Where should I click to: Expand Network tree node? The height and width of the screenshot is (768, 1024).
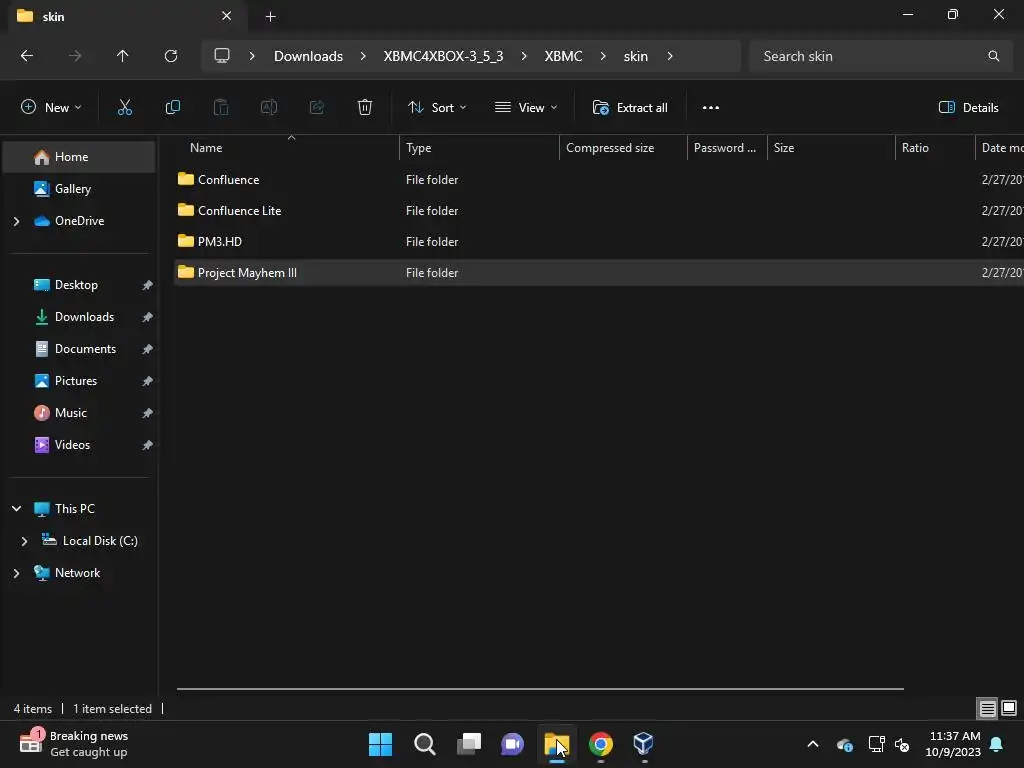click(16, 573)
